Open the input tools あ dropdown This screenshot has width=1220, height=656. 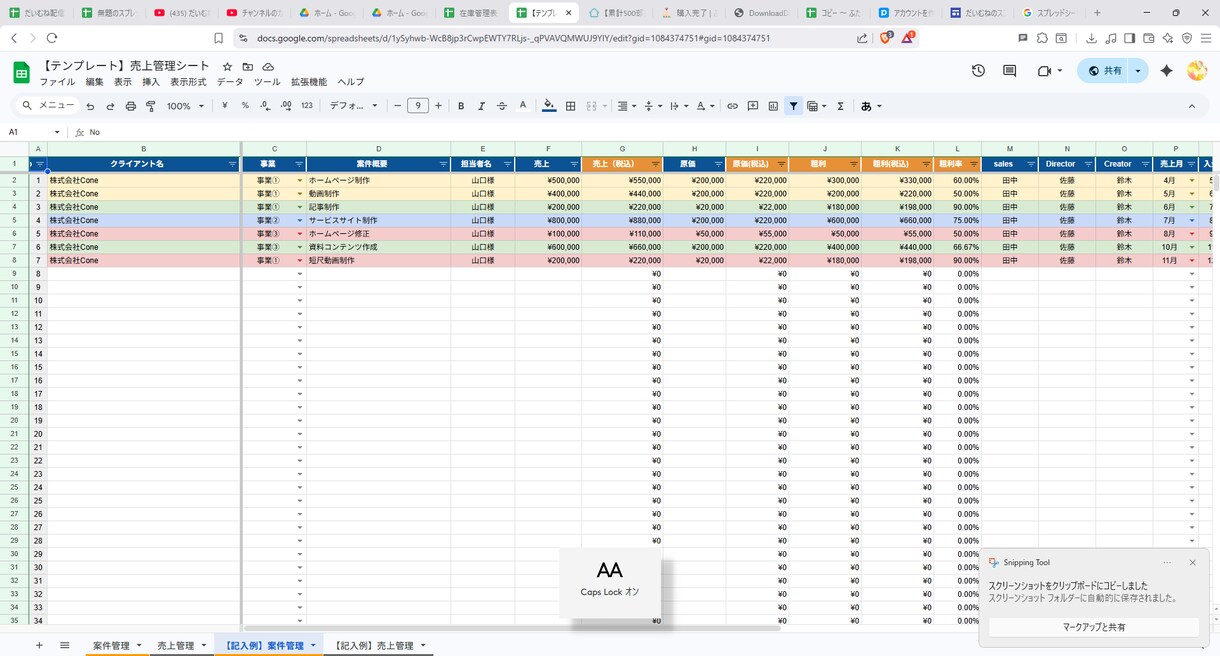click(x=870, y=106)
